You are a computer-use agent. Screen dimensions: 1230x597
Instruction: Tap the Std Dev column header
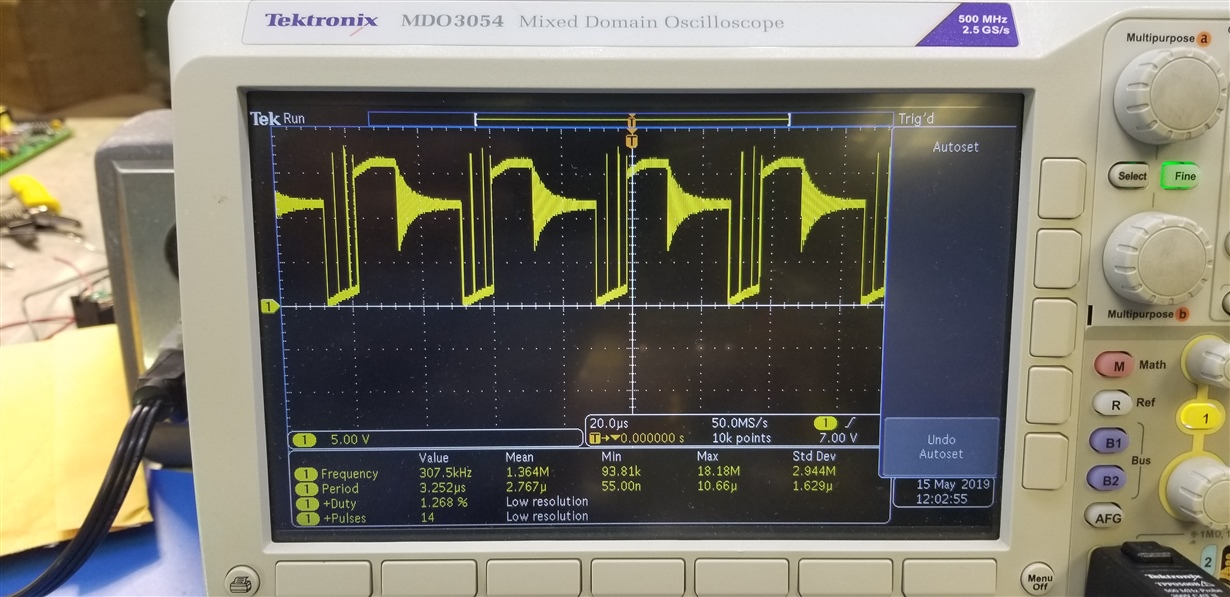click(x=814, y=458)
